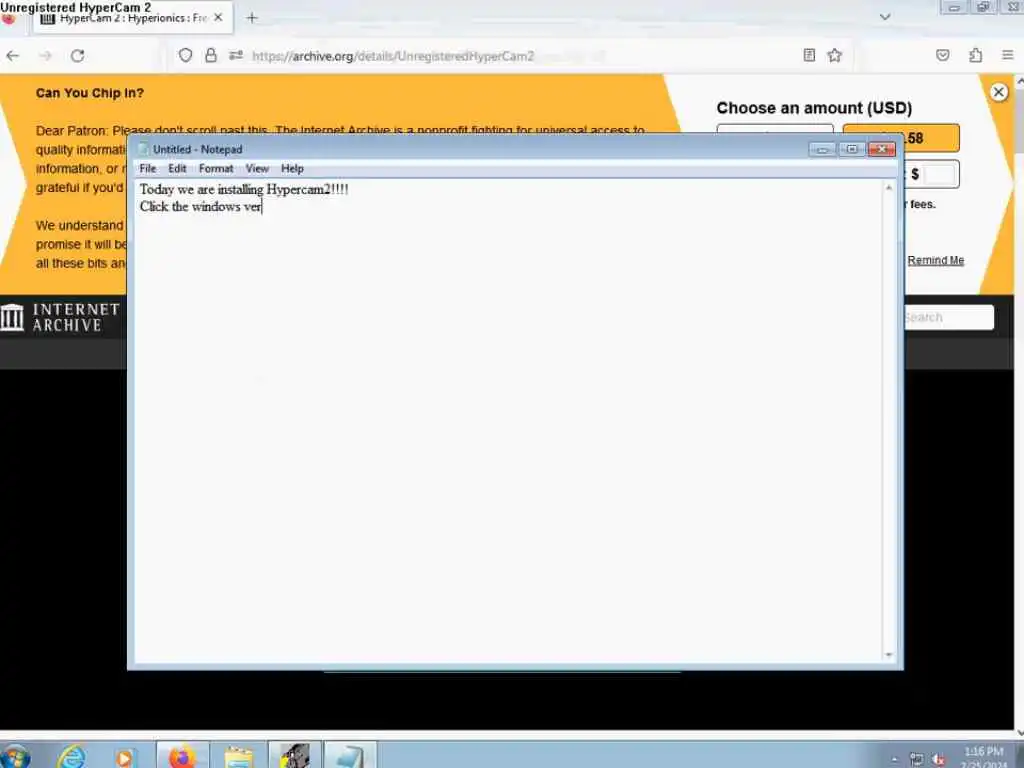Open File Explorer folder in taskbar
The width and height of the screenshot is (1024, 768).
click(238, 756)
